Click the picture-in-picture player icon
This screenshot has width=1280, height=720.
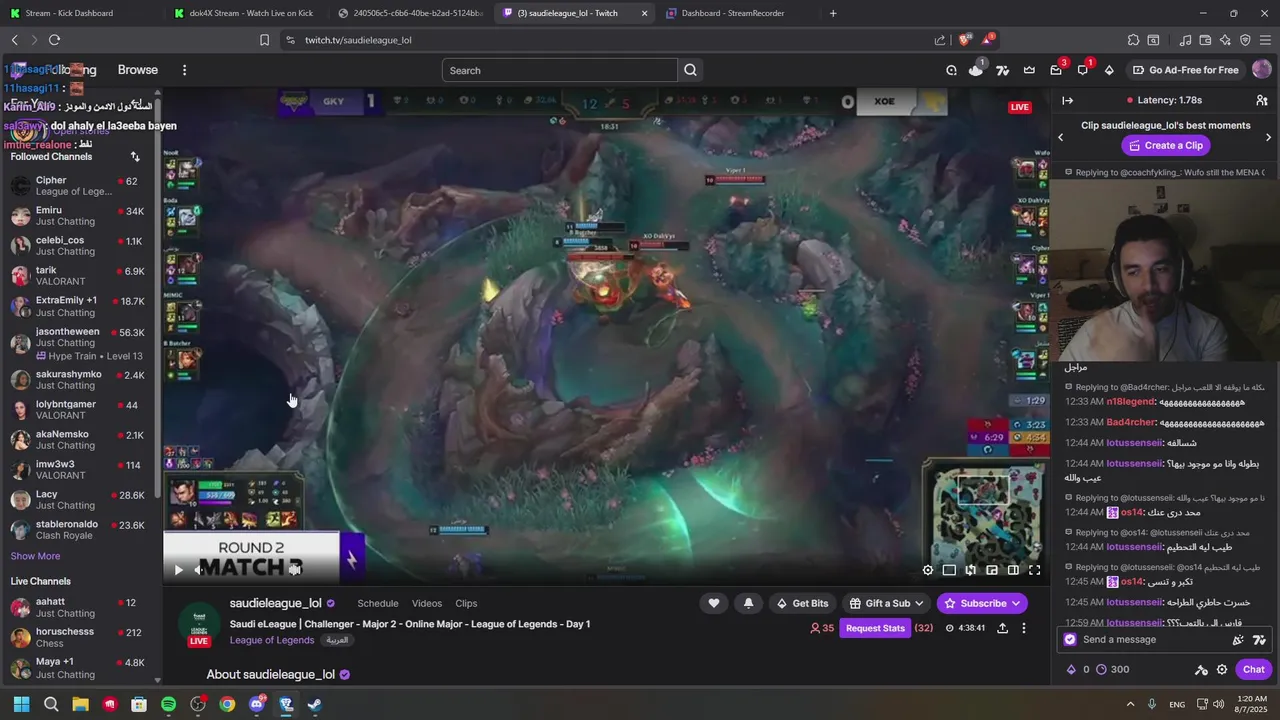click(992, 570)
